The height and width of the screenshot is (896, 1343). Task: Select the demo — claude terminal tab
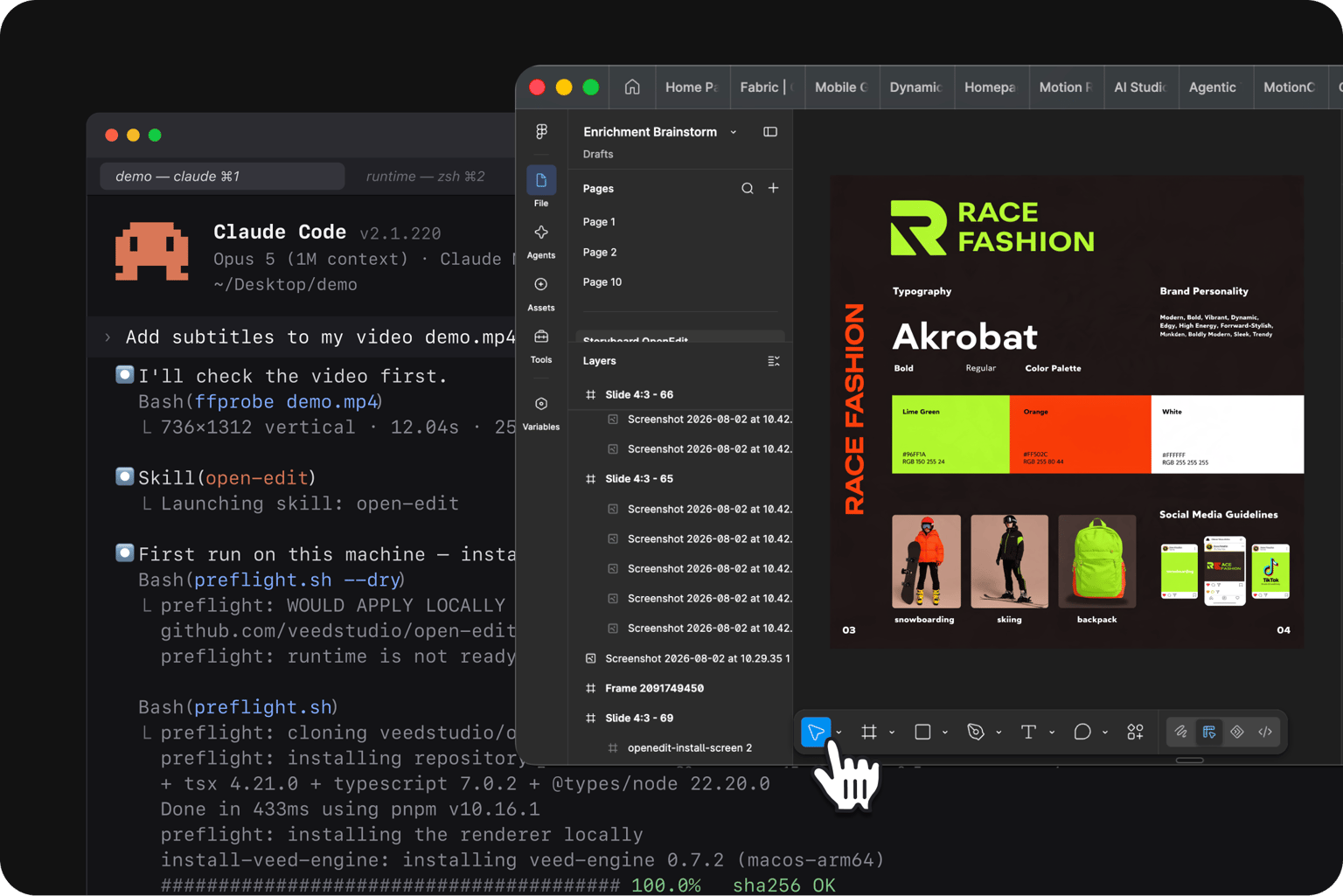[222, 177]
